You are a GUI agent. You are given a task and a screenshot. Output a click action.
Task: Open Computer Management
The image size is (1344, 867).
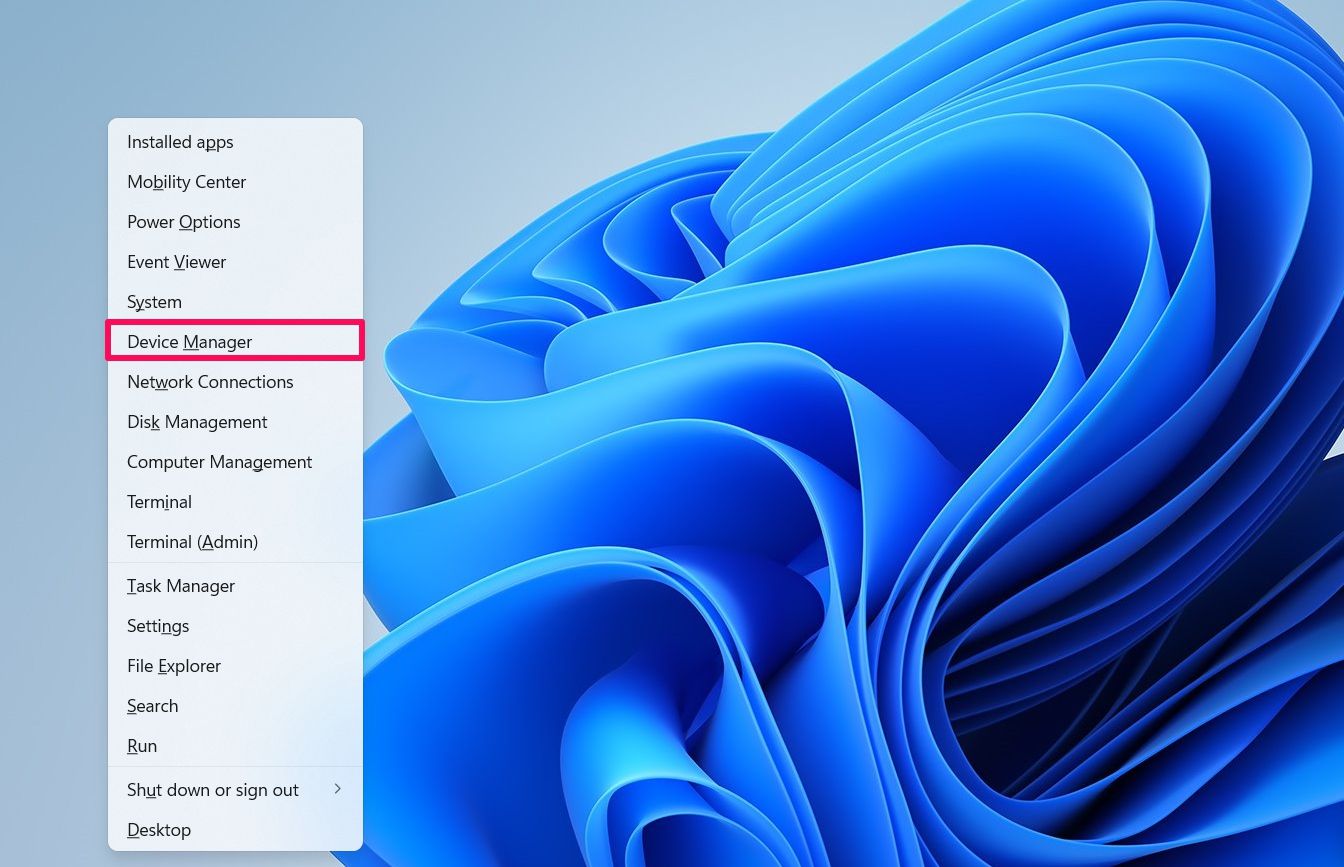[219, 461]
